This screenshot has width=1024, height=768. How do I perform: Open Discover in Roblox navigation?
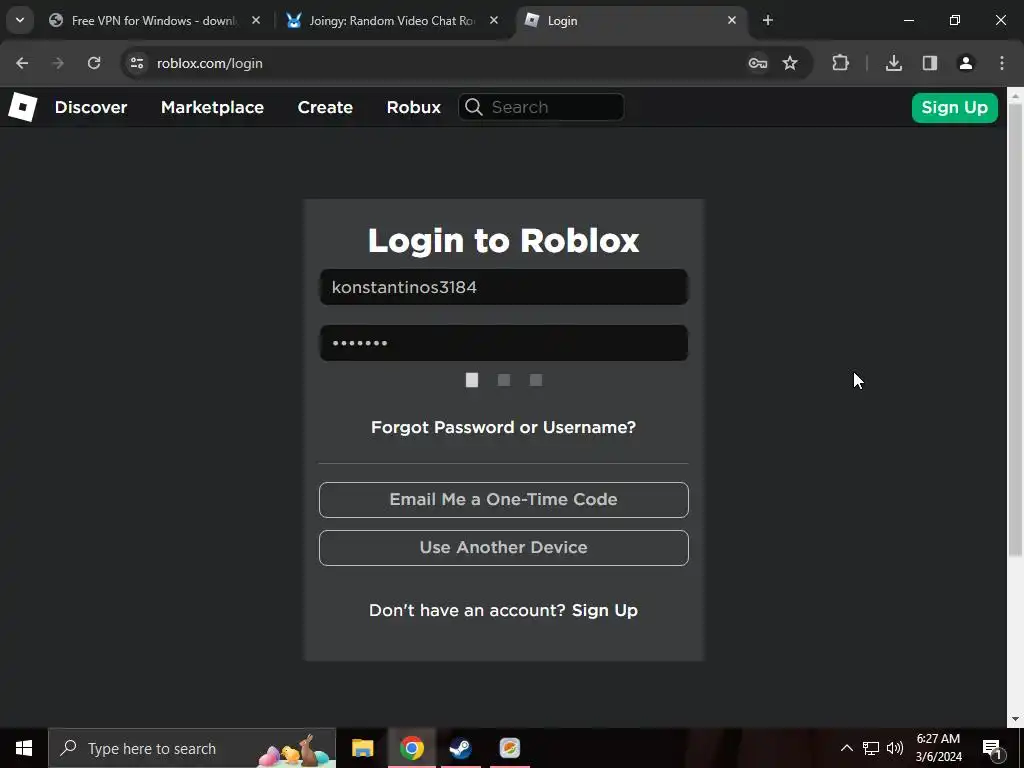point(91,107)
